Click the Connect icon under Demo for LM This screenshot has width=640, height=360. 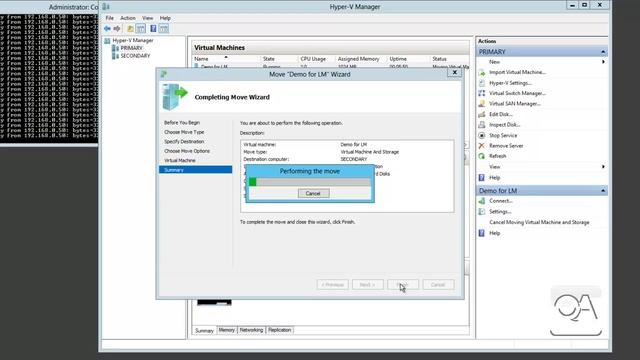click(482, 201)
